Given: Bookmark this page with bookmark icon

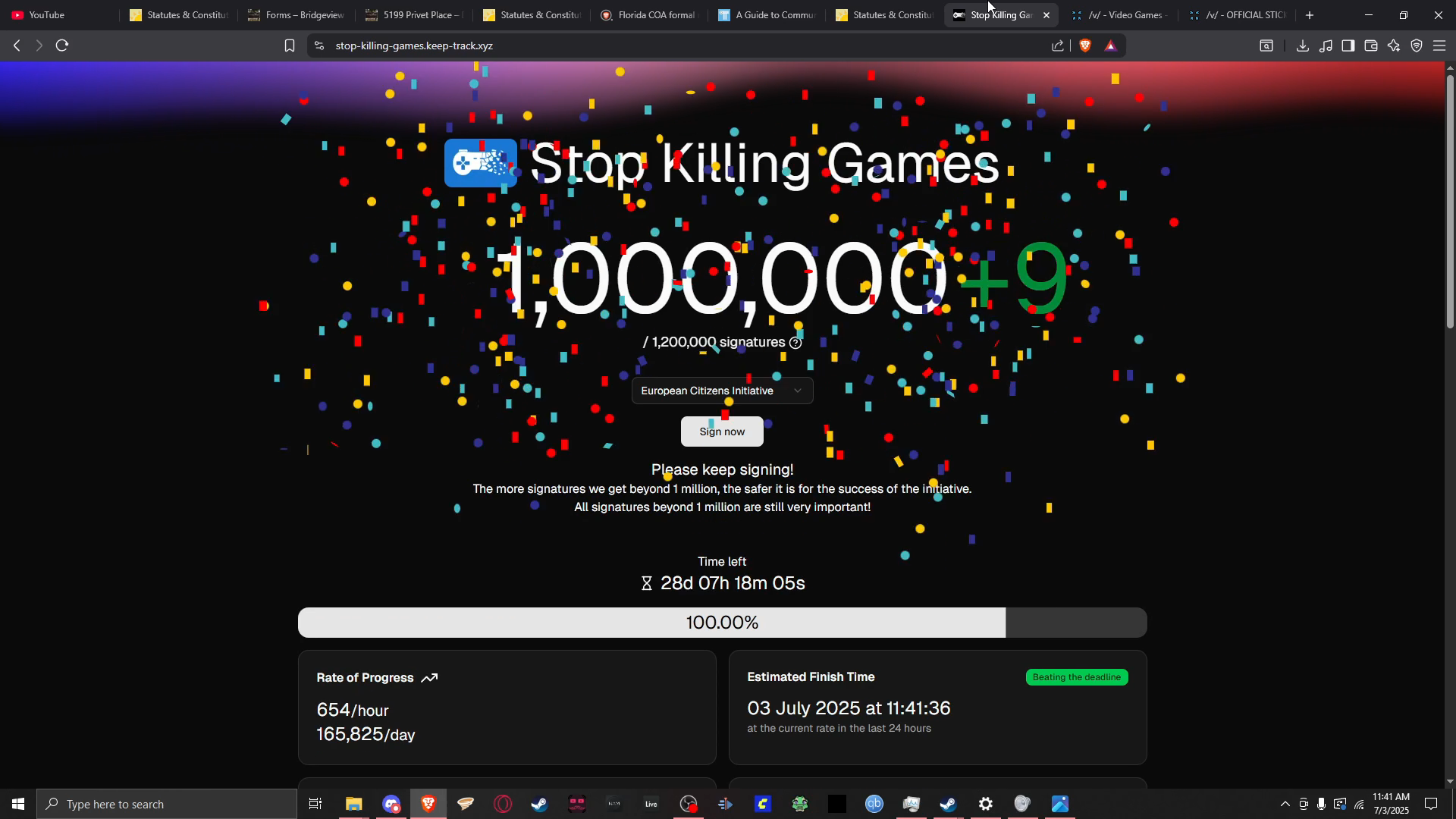Looking at the screenshot, I should pyautogui.click(x=289, y=45).
